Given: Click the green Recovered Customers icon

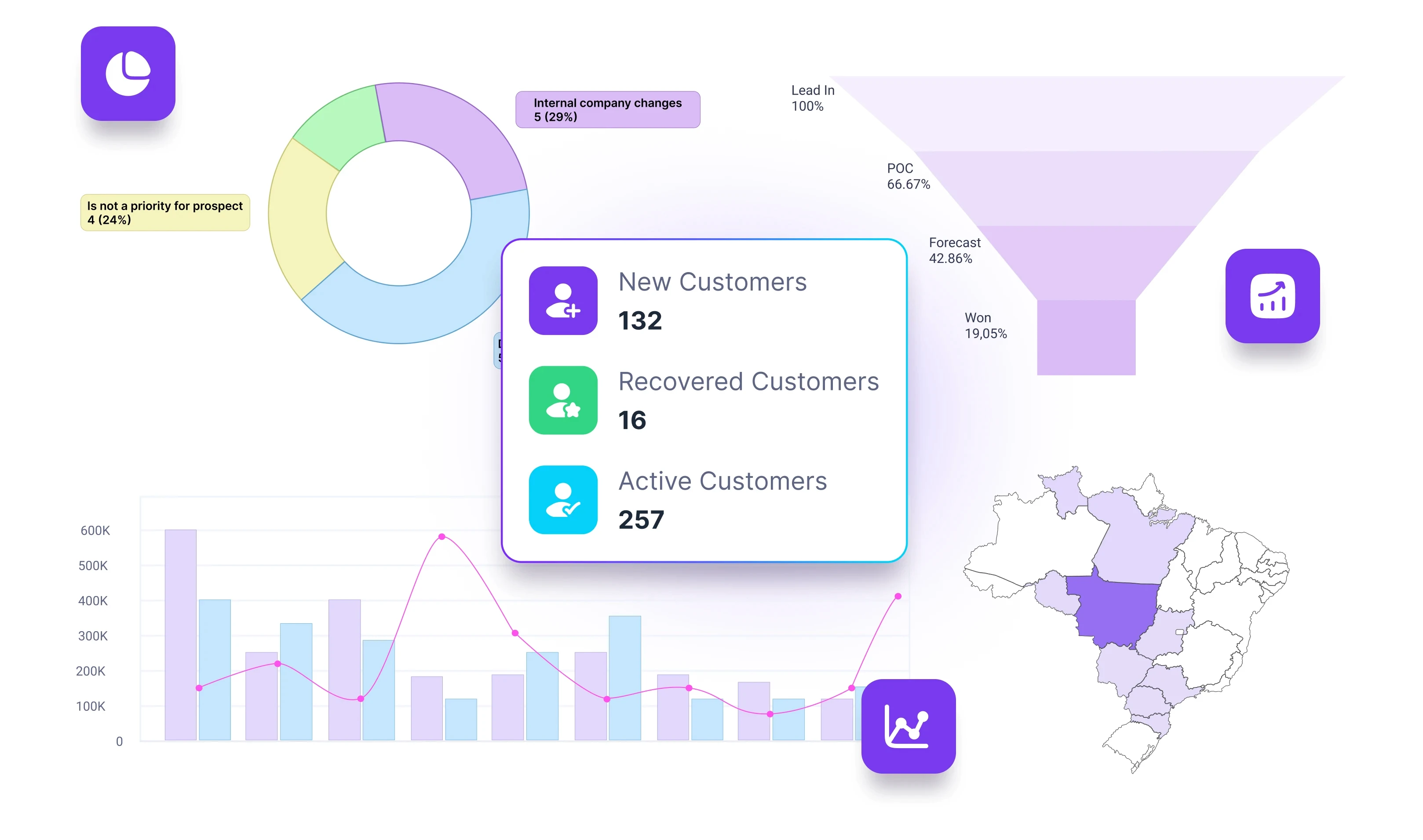Looking at the screenshot, I should [563, 400].
